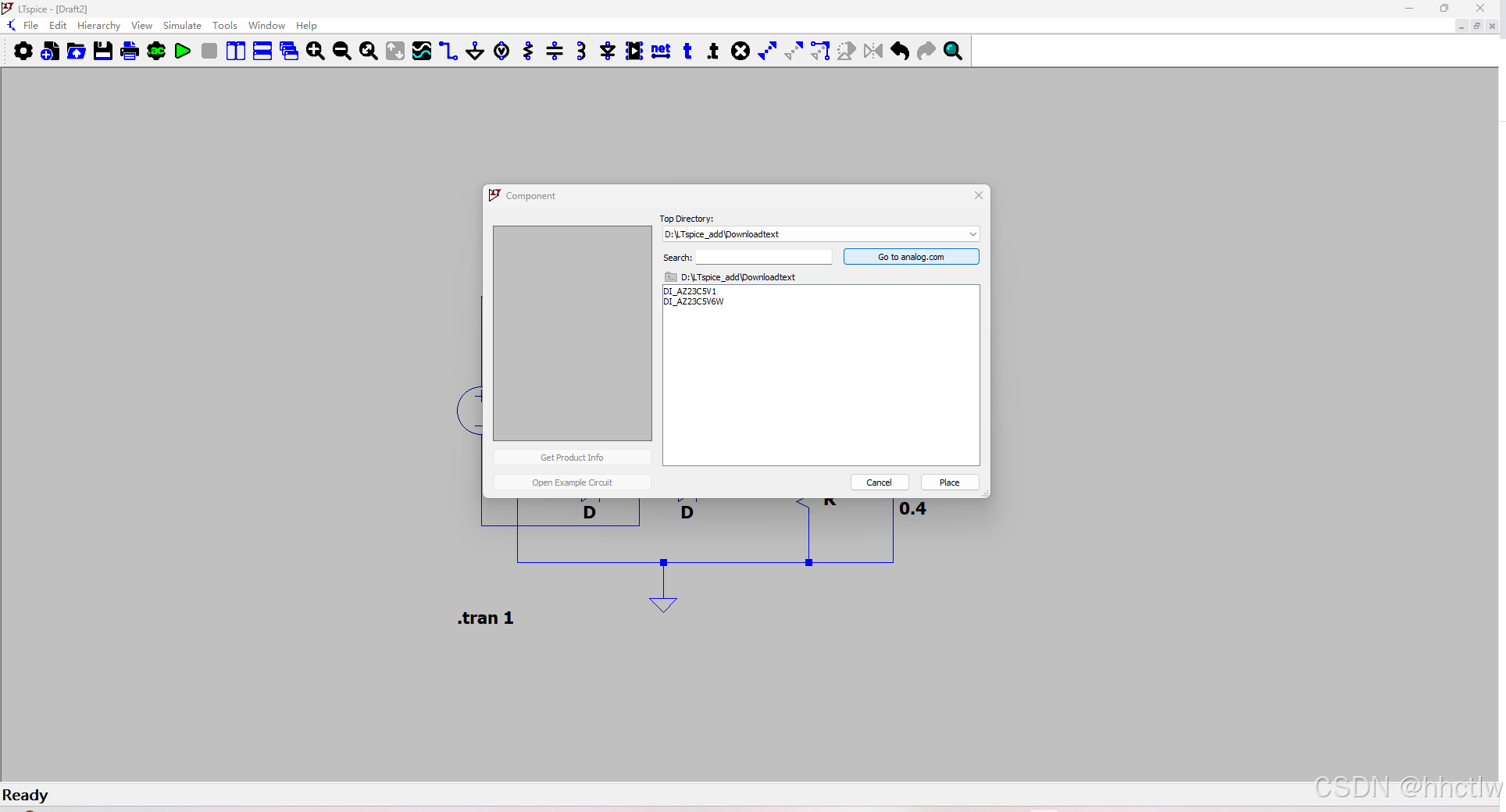Minimize the inner Draft2 document window
This screenshot has height=812, width=1506.
tap(1461, 26)
